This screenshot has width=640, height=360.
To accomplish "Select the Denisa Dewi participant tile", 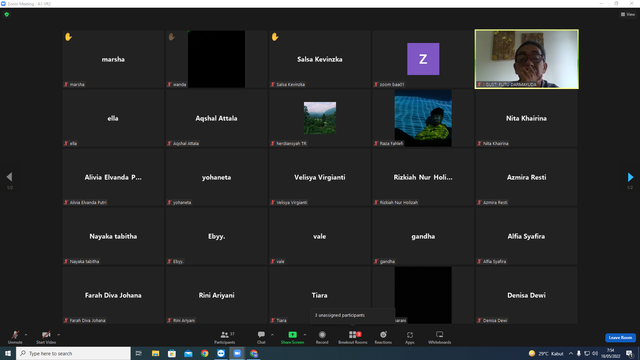I will tap(527, 295).
